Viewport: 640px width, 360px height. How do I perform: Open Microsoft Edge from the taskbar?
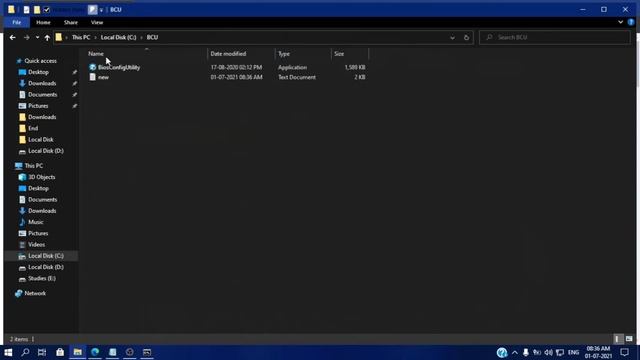point(95,352)
